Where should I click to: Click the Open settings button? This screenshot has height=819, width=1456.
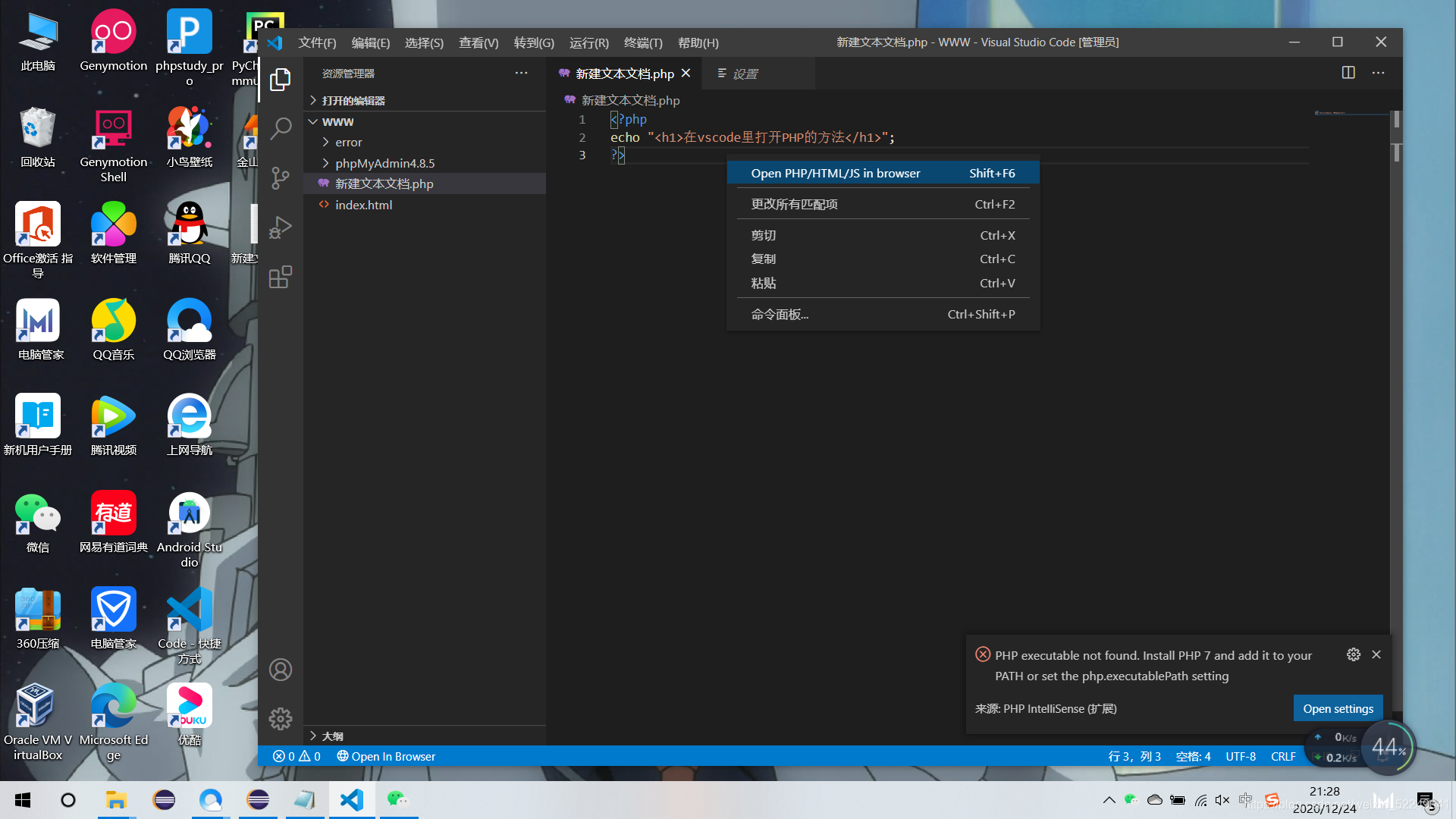(x=1338, y=708)
